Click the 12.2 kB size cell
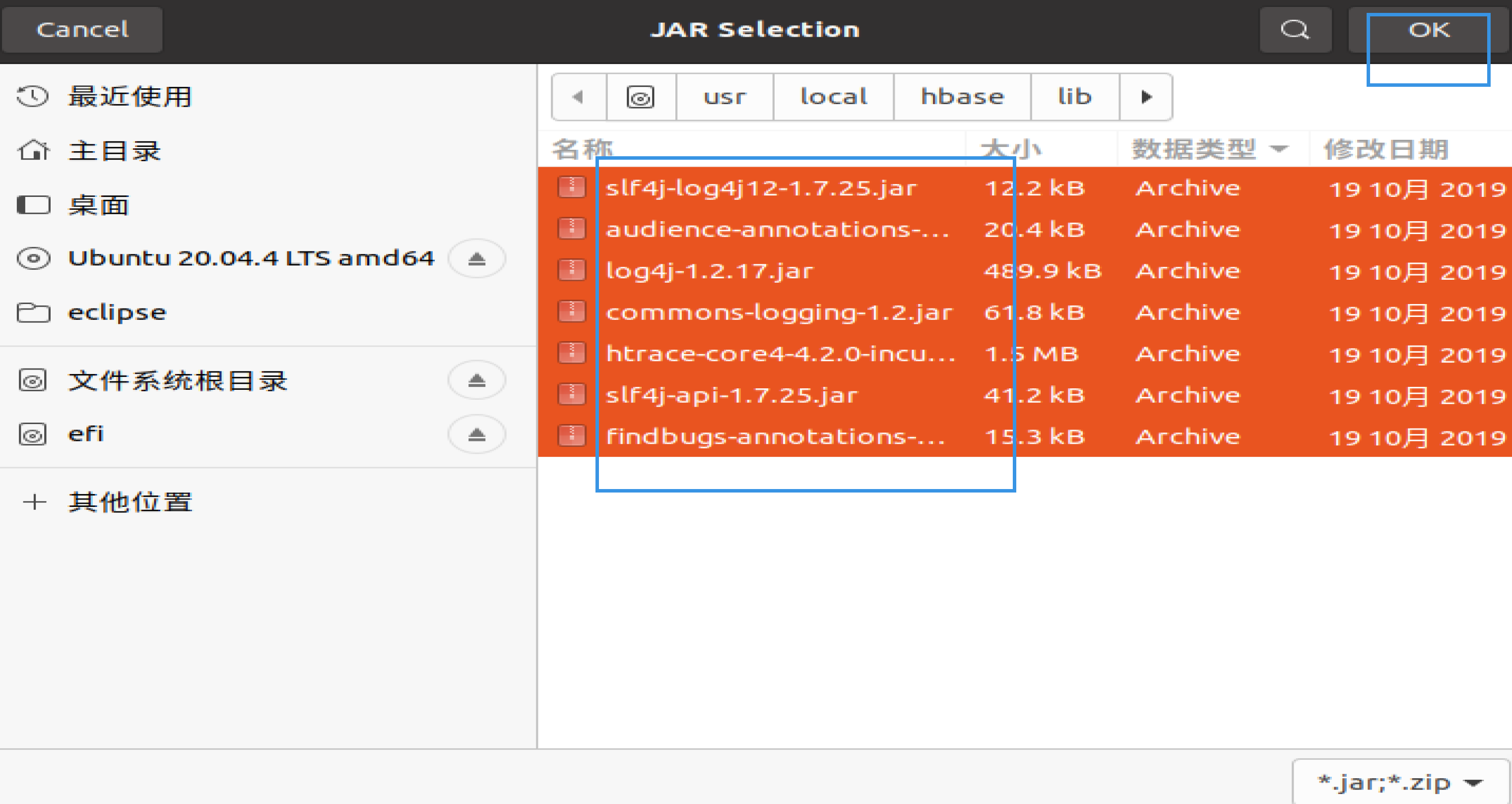Screen dimensions: 1512x804 point(1034,188)
